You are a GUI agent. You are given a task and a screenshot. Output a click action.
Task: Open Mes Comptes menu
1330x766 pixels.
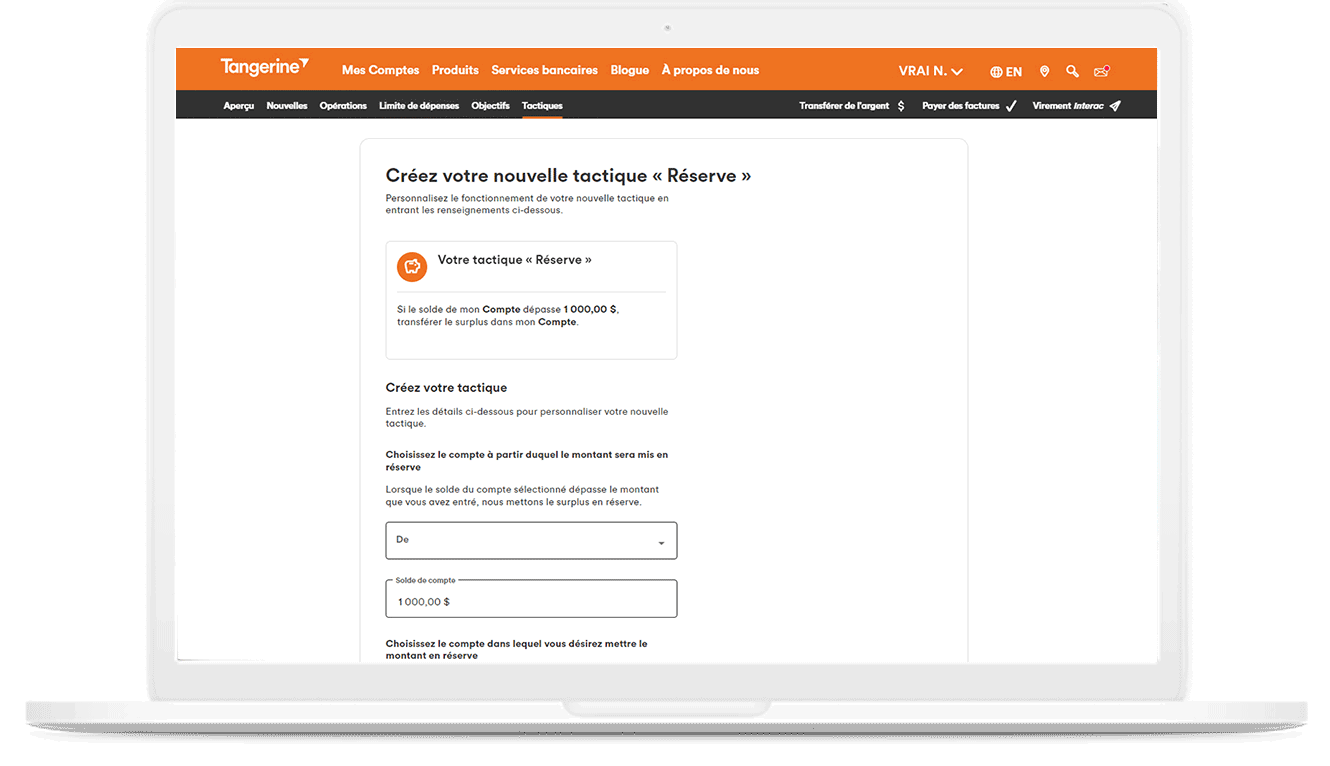pos(380,70)
